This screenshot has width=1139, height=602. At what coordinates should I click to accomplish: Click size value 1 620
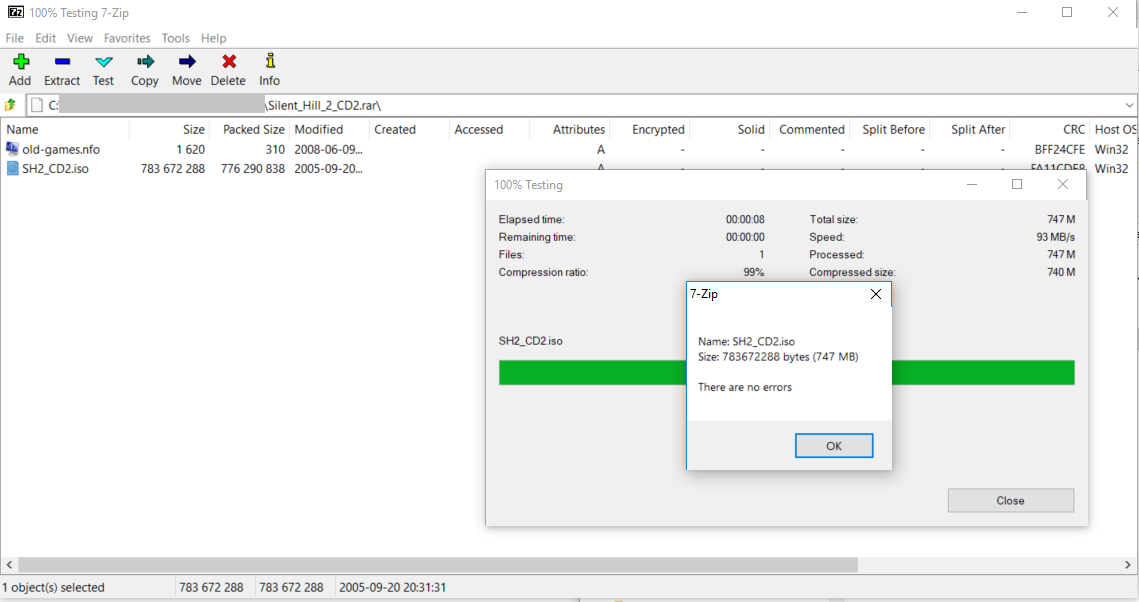coord(190,150)
